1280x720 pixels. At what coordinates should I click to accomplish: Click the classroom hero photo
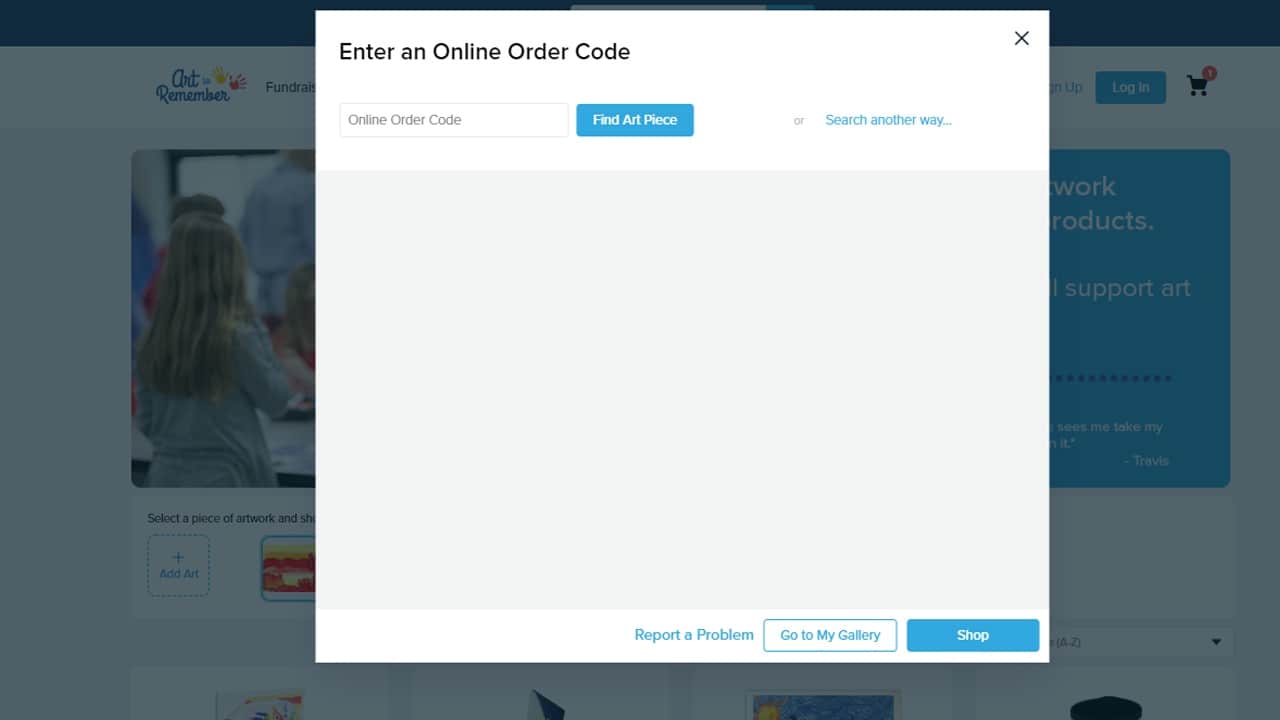pos(224,318)
